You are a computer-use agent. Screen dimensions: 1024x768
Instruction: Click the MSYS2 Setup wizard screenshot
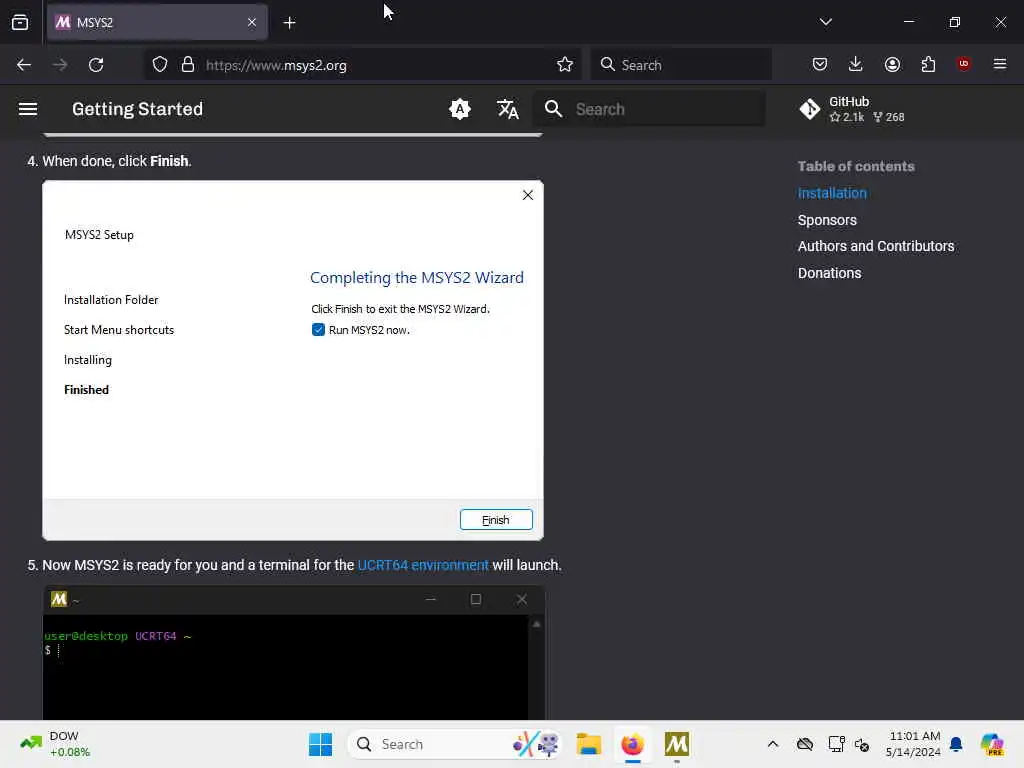pyautogui.click(x=293, y=360)
